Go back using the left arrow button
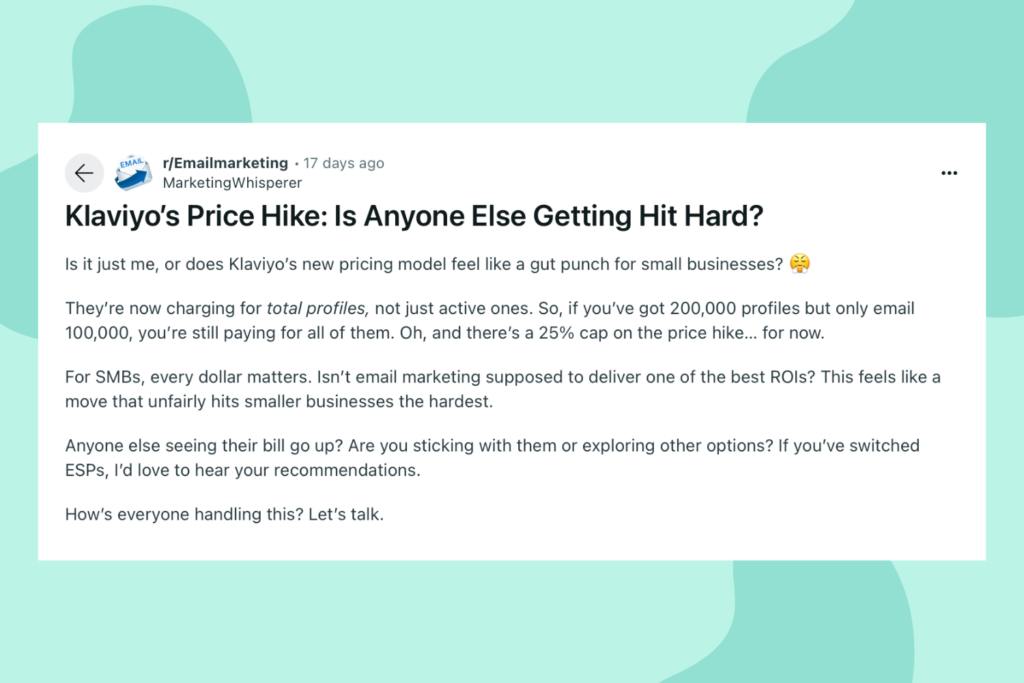This screenshot has height=683, width=1024. 84,173
